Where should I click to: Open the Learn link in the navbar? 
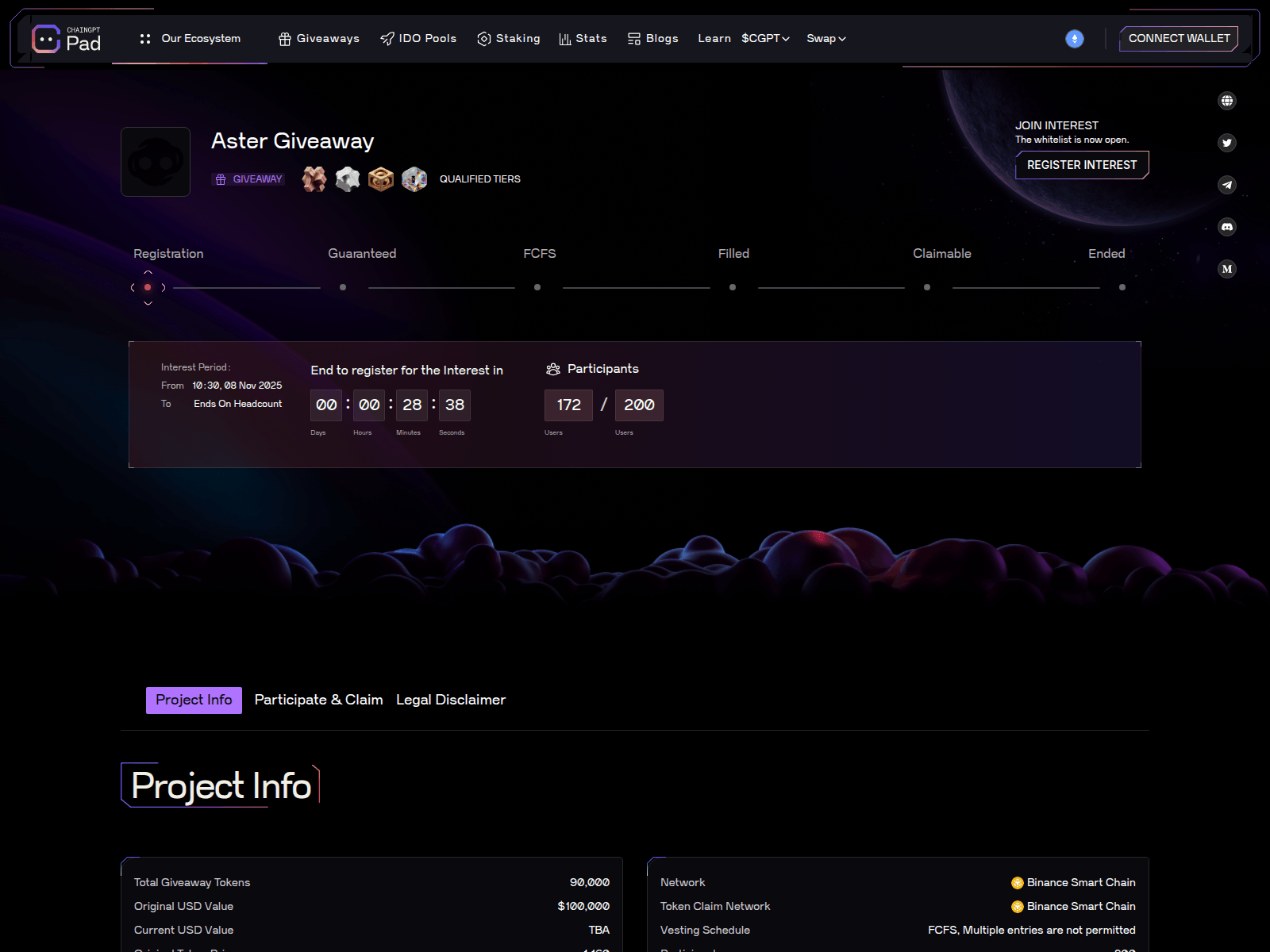(x=714, y=38)
